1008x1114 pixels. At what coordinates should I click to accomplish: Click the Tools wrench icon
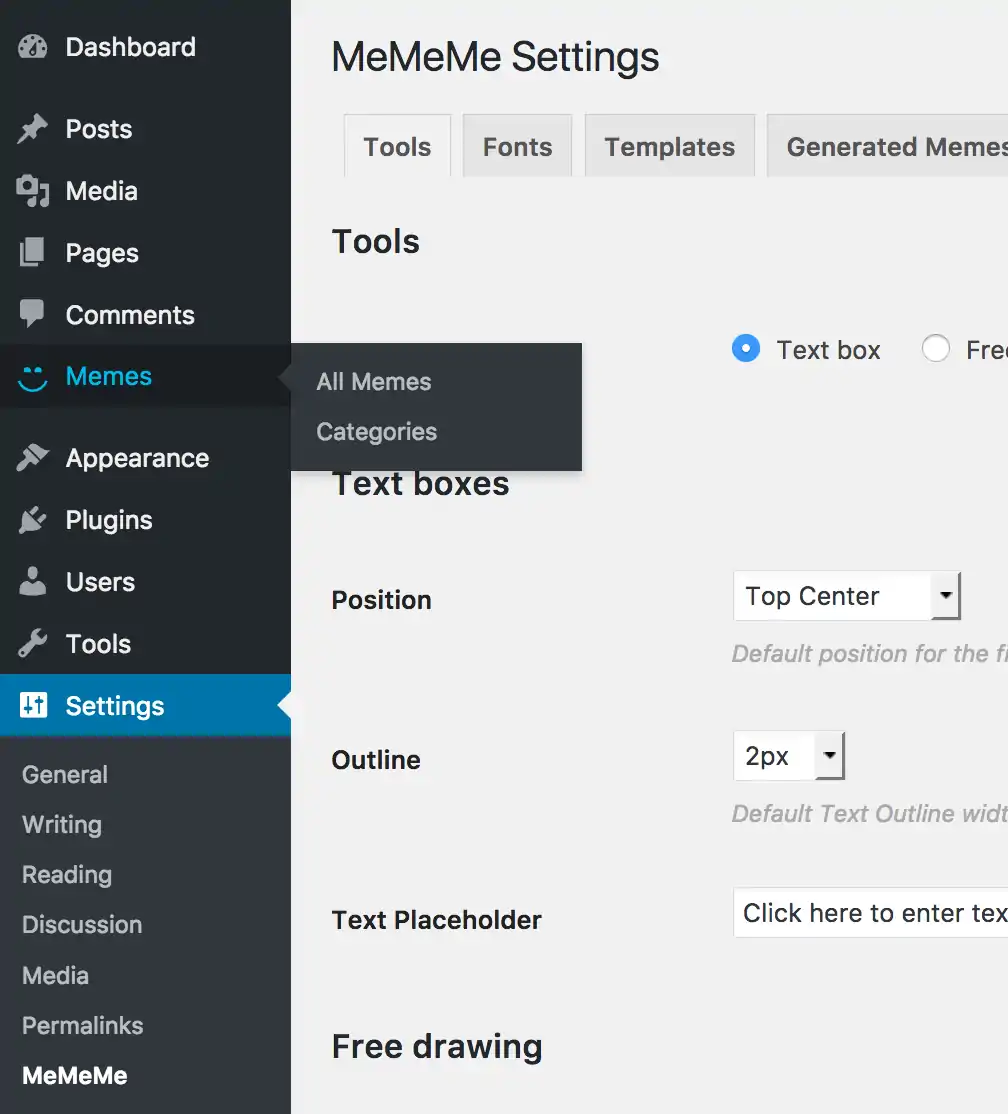click(x=31, y=644)
